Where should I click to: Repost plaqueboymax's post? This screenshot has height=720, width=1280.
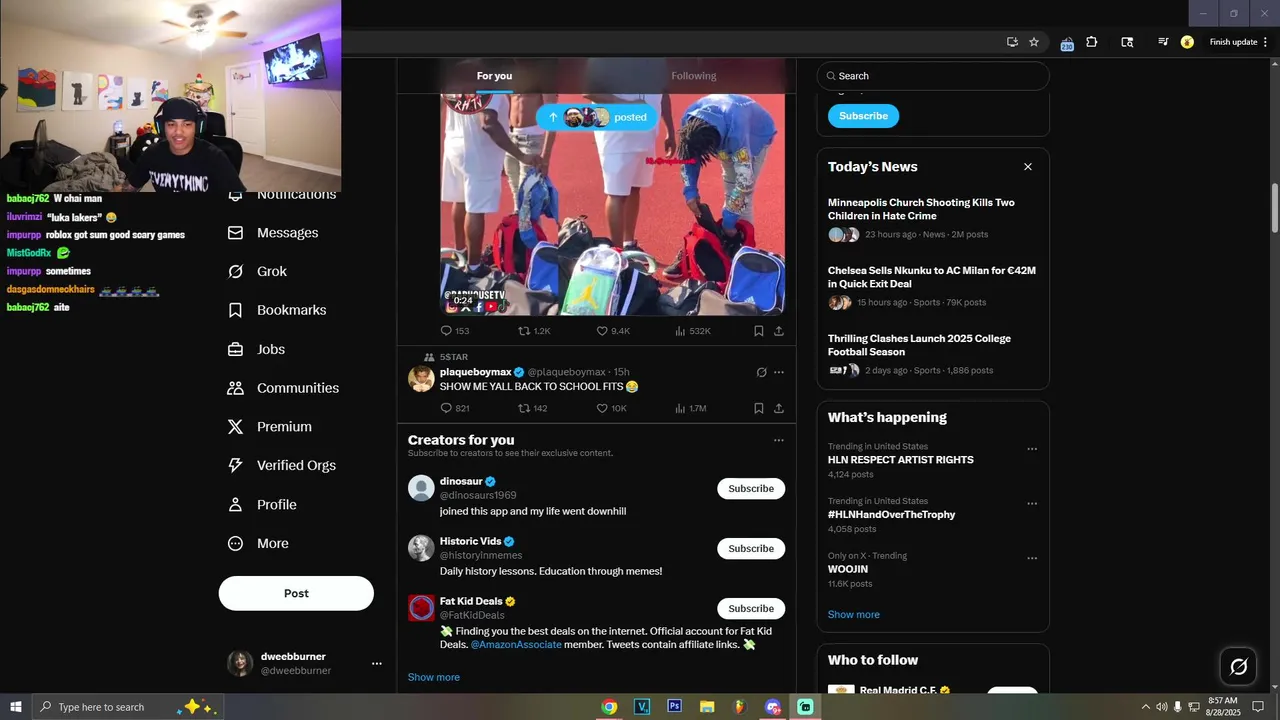[x=532, y=408]
